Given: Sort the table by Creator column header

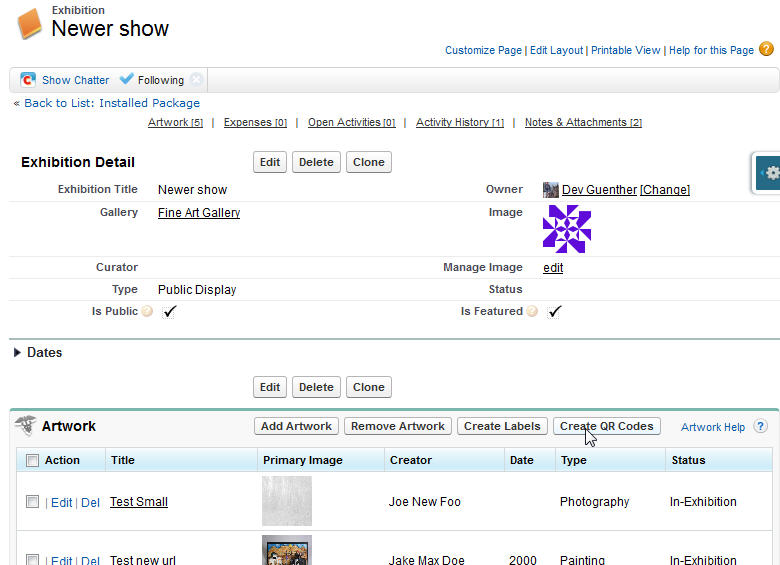Looking at the screenshot, I should pos(411,460).
